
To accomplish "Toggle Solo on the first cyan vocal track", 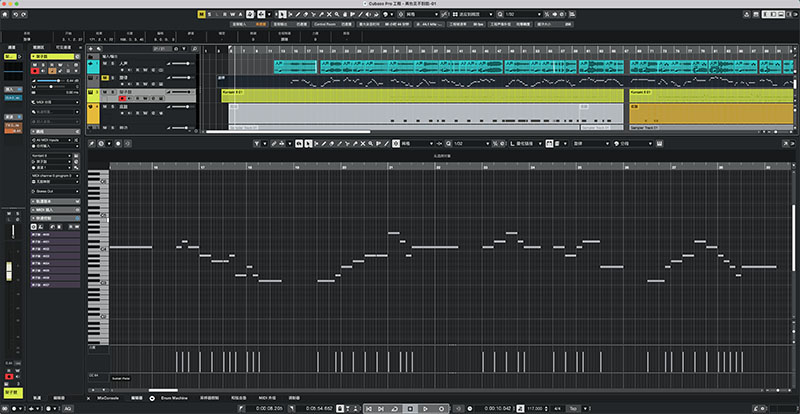I will 112,63.
